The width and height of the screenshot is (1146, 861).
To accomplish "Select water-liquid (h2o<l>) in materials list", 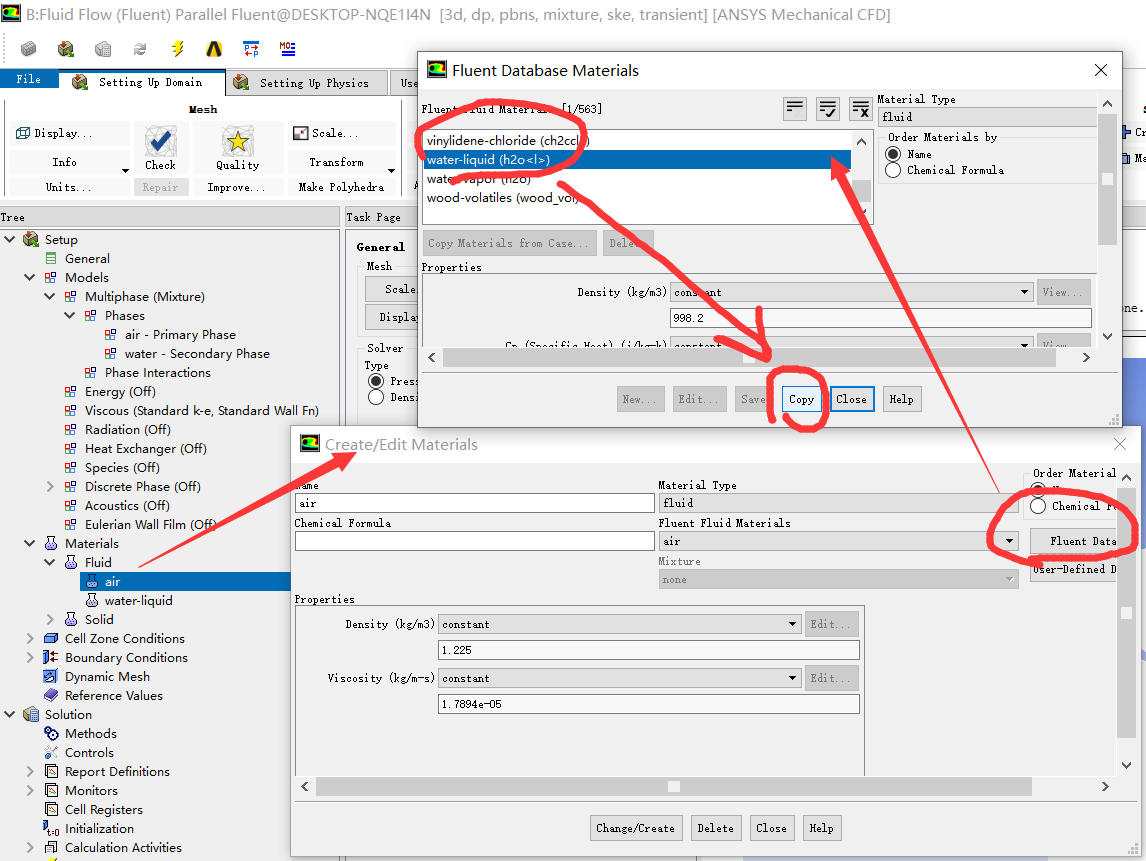I will [637, 159].
